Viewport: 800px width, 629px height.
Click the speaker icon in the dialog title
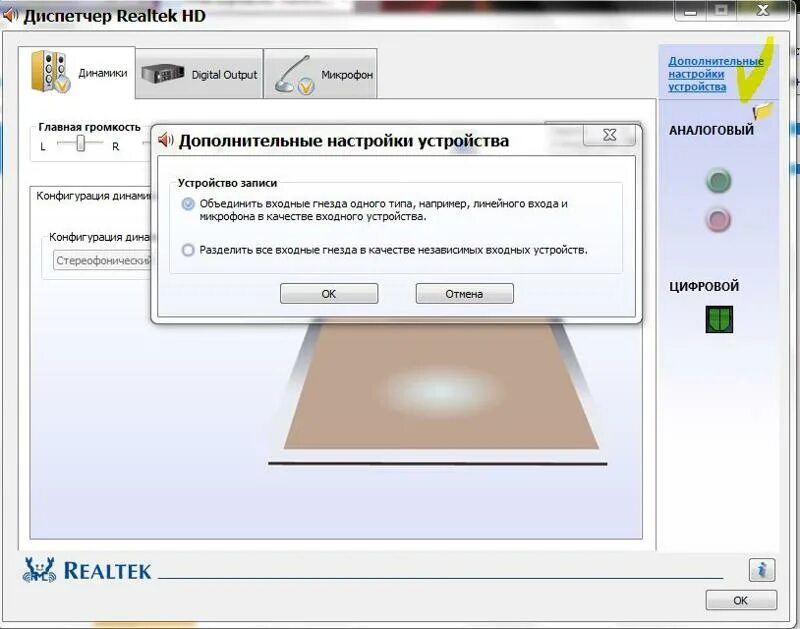tap(165, 140)
